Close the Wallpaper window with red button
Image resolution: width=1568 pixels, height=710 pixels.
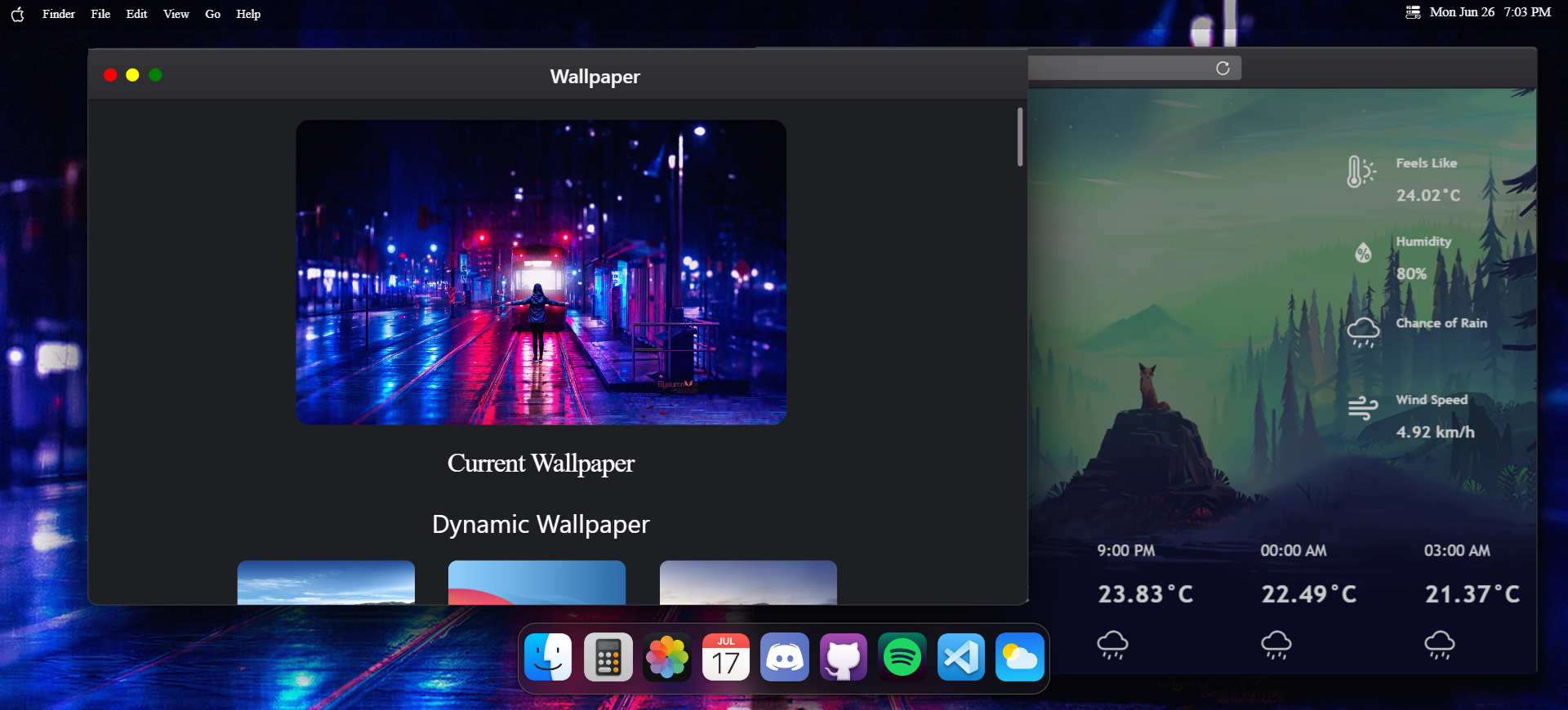coord(110,75)
